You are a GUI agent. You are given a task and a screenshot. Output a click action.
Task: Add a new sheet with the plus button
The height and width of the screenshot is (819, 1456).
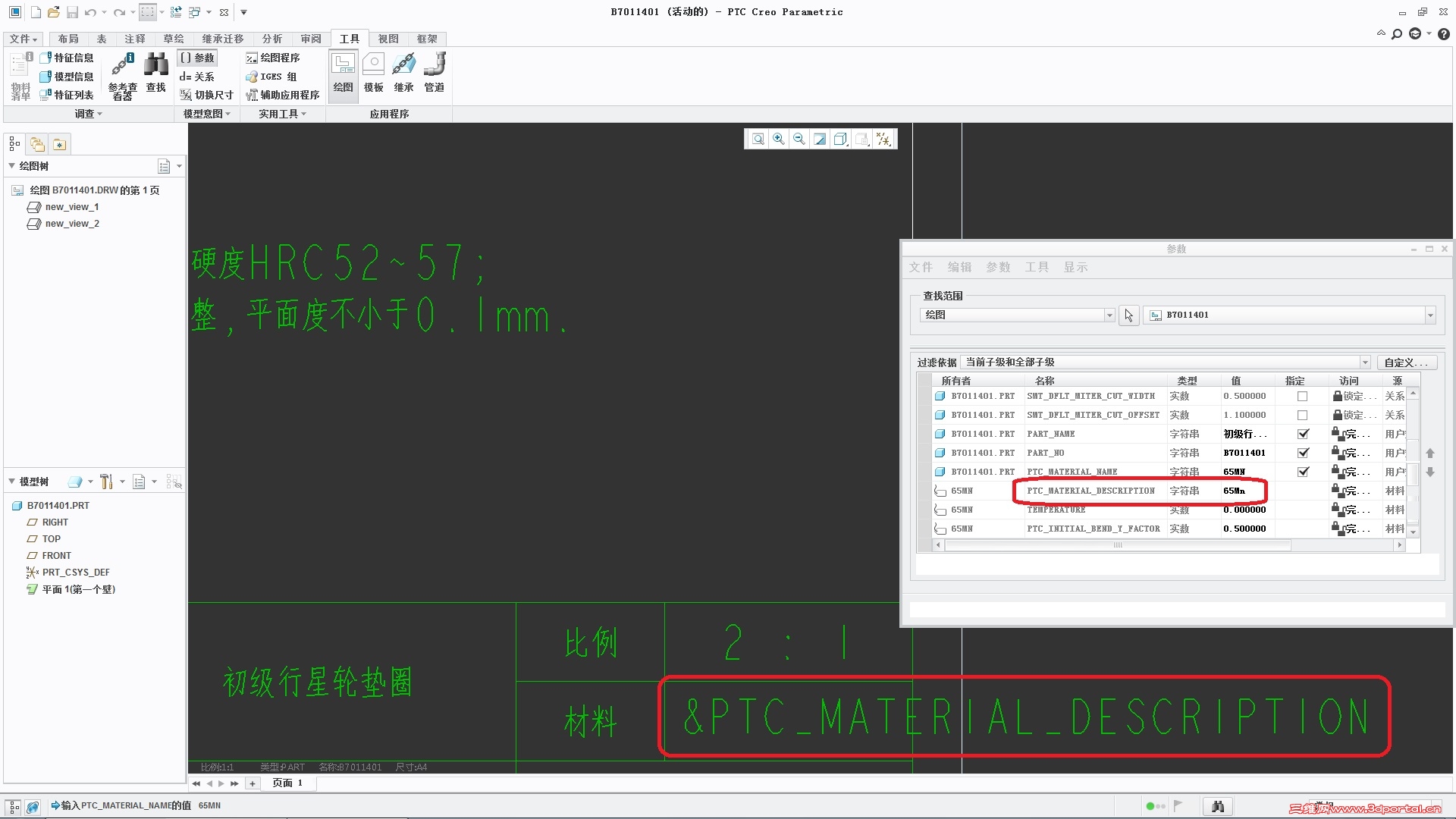(252, 783)
